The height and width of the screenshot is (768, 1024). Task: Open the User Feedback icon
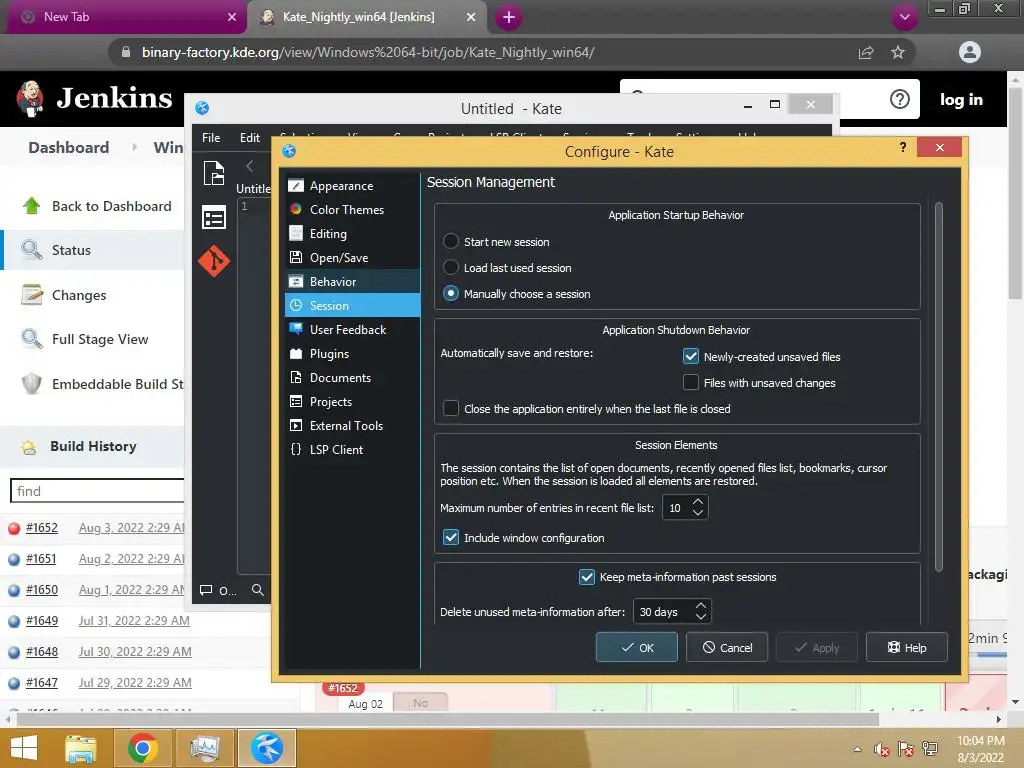coord(296,329)
